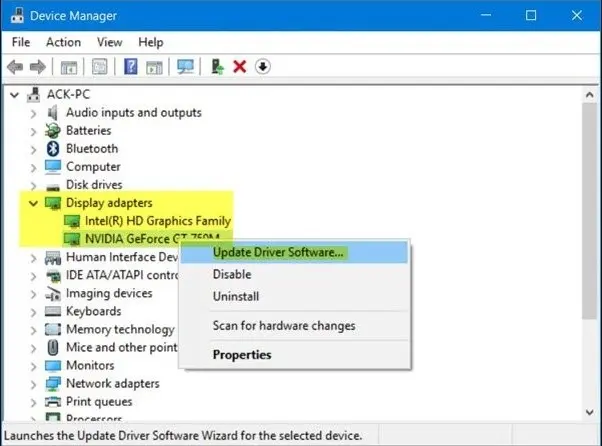
Task: Click the Disable down-arrow toolbar icon
Action: click(263, 67)
